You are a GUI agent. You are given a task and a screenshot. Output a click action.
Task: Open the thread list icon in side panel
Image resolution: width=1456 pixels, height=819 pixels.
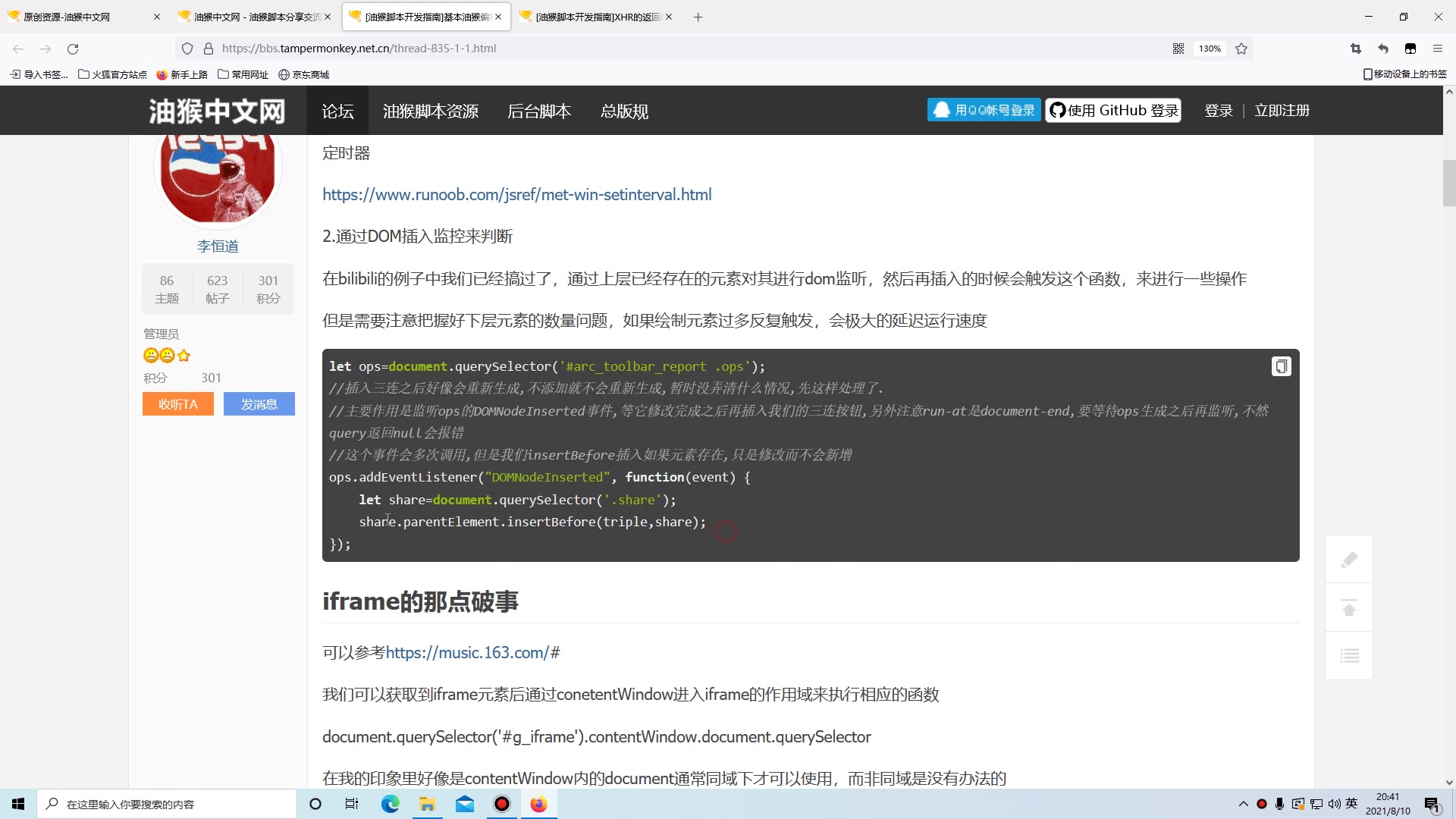1349,656
